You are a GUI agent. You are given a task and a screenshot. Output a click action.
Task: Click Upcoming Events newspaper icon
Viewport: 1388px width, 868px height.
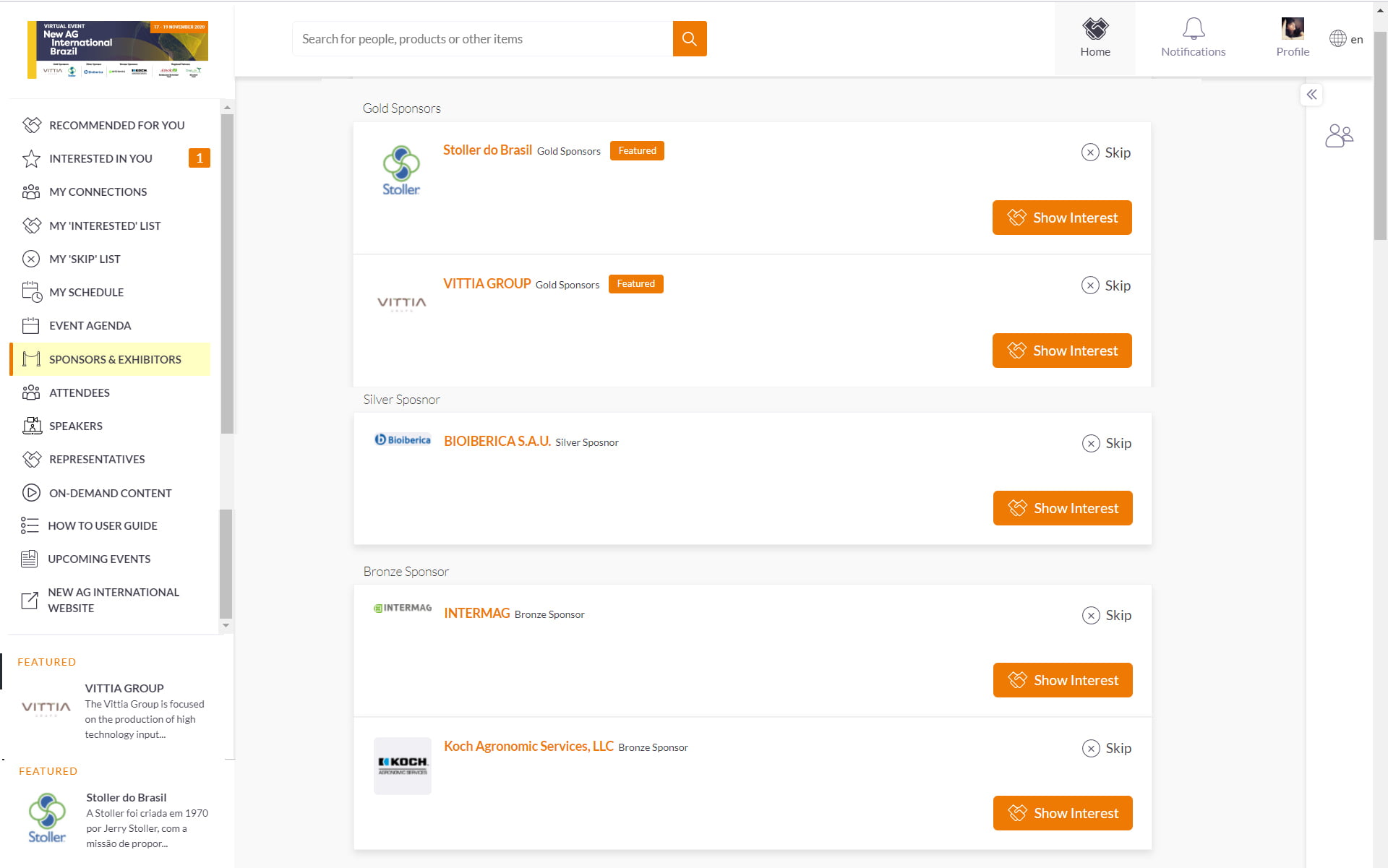pos(30,559)
